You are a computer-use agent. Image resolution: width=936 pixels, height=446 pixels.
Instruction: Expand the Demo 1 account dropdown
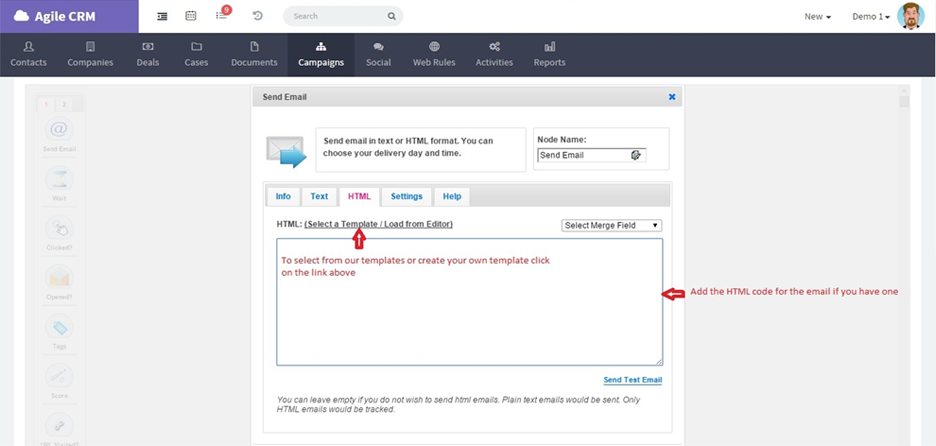[x=871, y=17]
